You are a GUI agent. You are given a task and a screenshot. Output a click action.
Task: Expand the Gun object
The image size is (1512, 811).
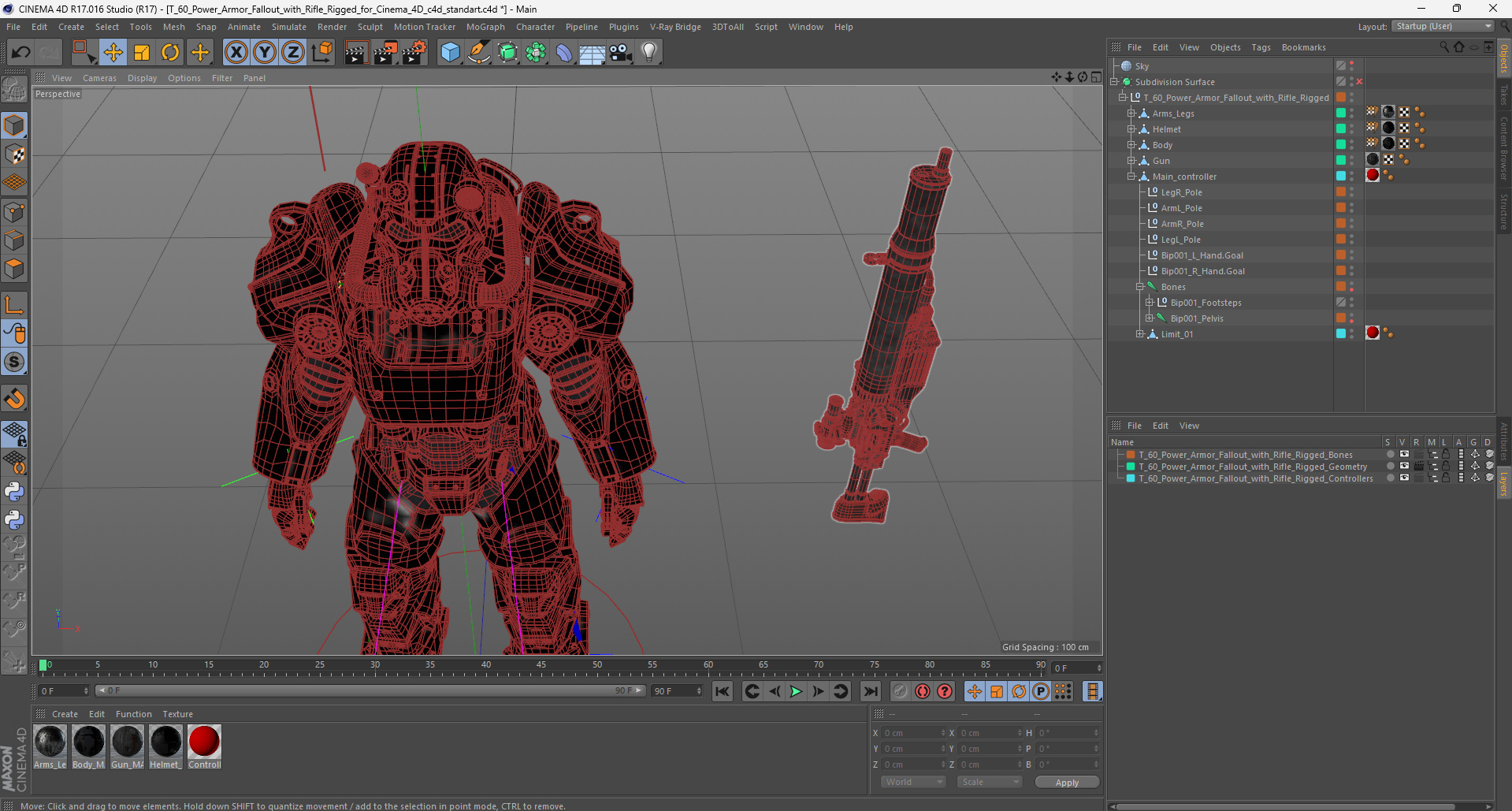point(1131,161)
